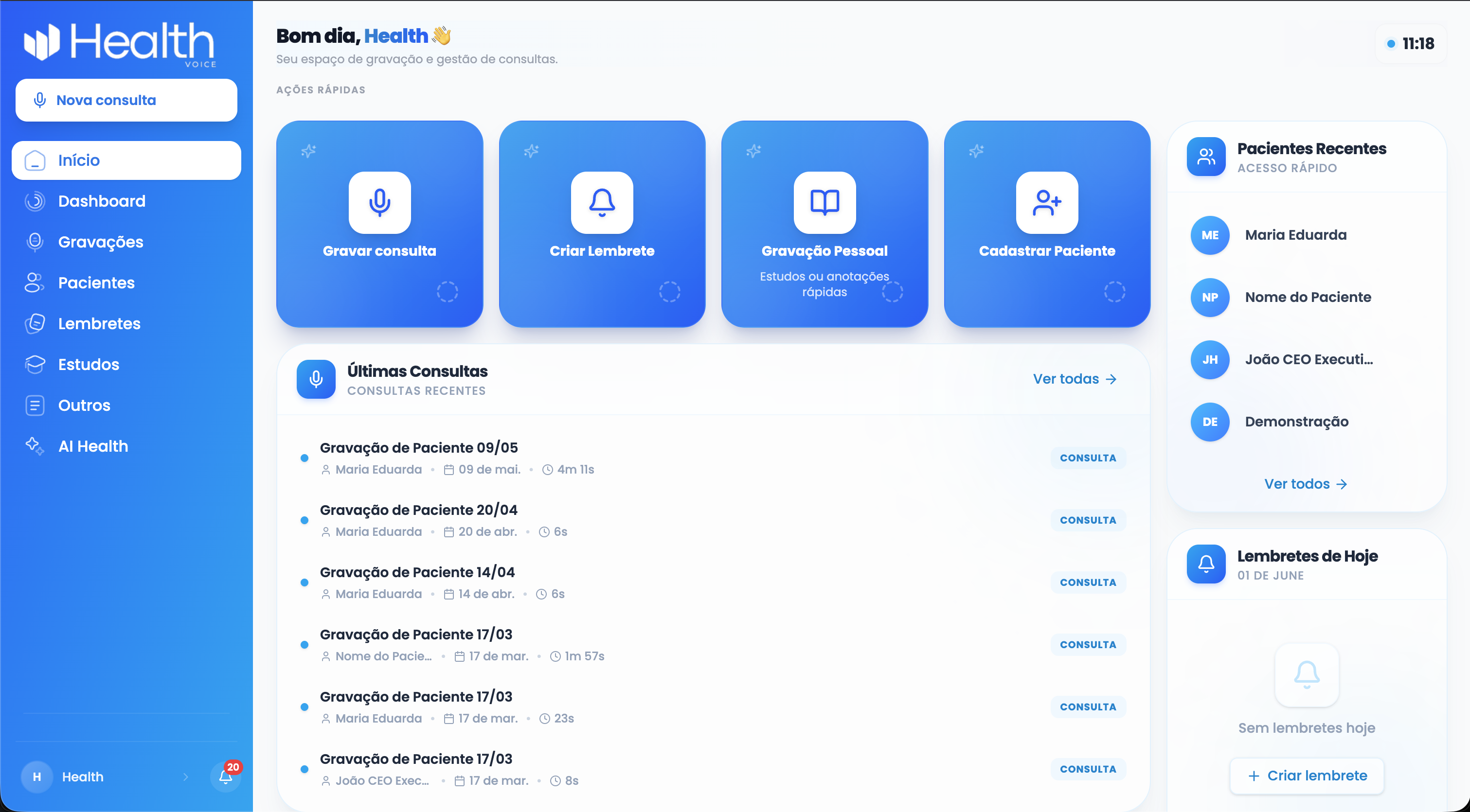Open Gravação de Paciente 14/04 consultation
1470x812 pixels.
click(x=713, y=582)
